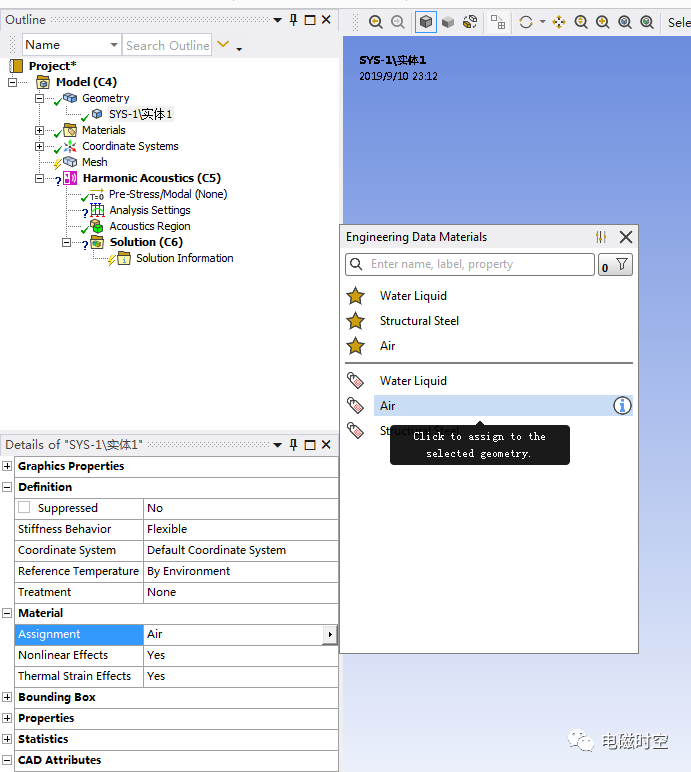Select the Acoustics Region tree item

[x=150, y=226]
